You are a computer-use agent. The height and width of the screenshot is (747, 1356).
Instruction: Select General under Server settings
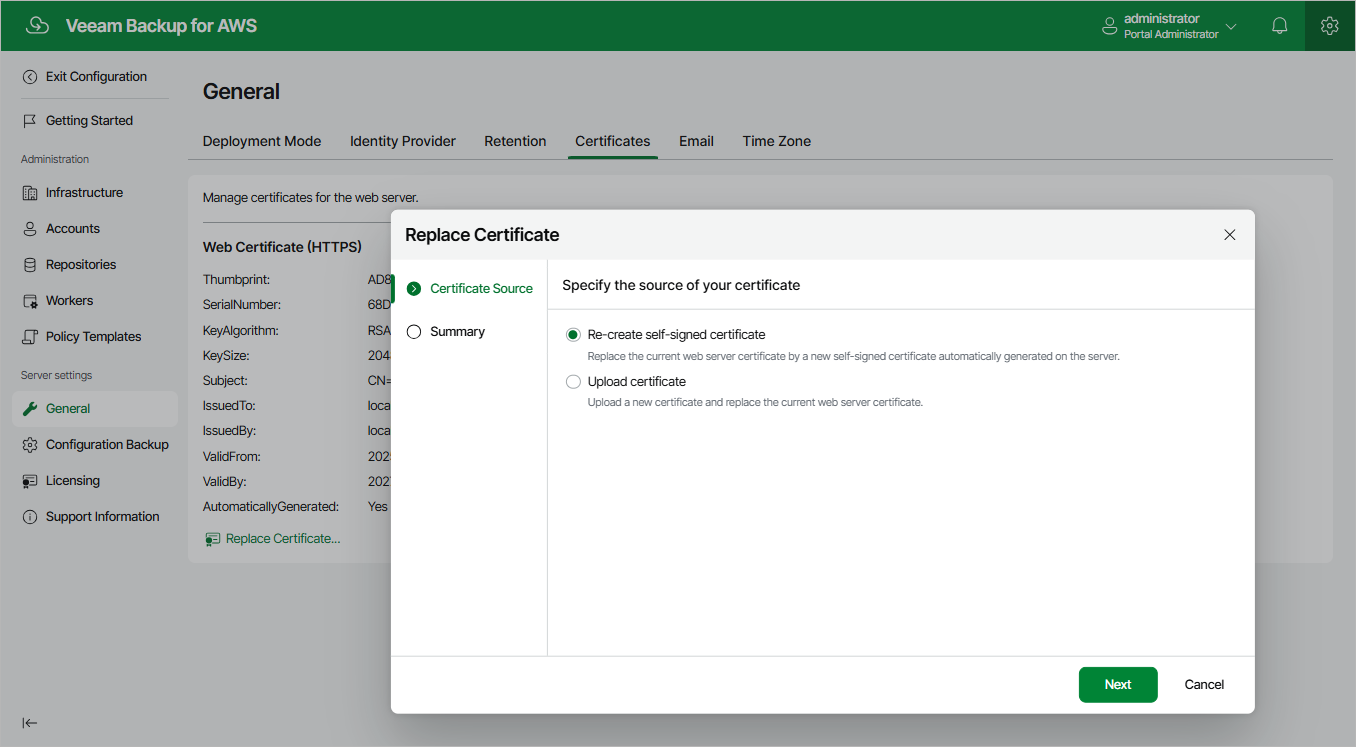point(95,409)
